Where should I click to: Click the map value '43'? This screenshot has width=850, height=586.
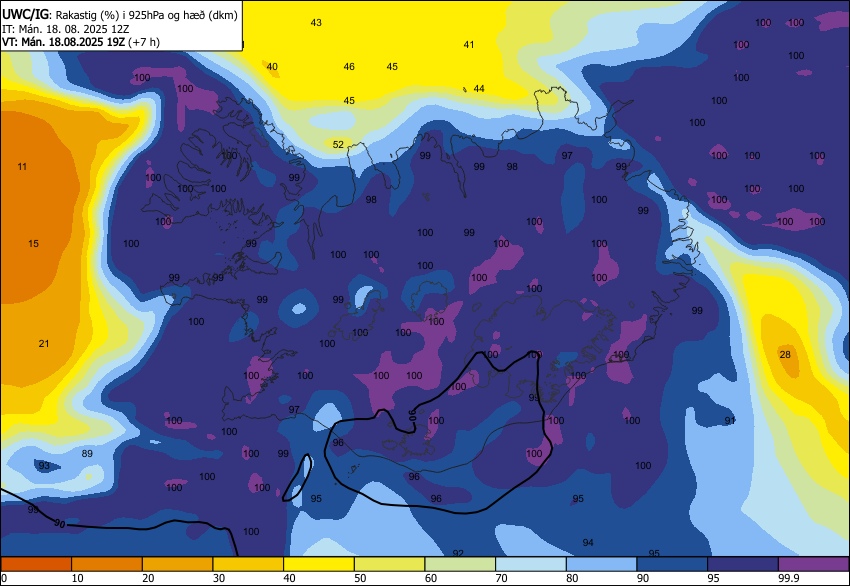(x=316, y=22)
